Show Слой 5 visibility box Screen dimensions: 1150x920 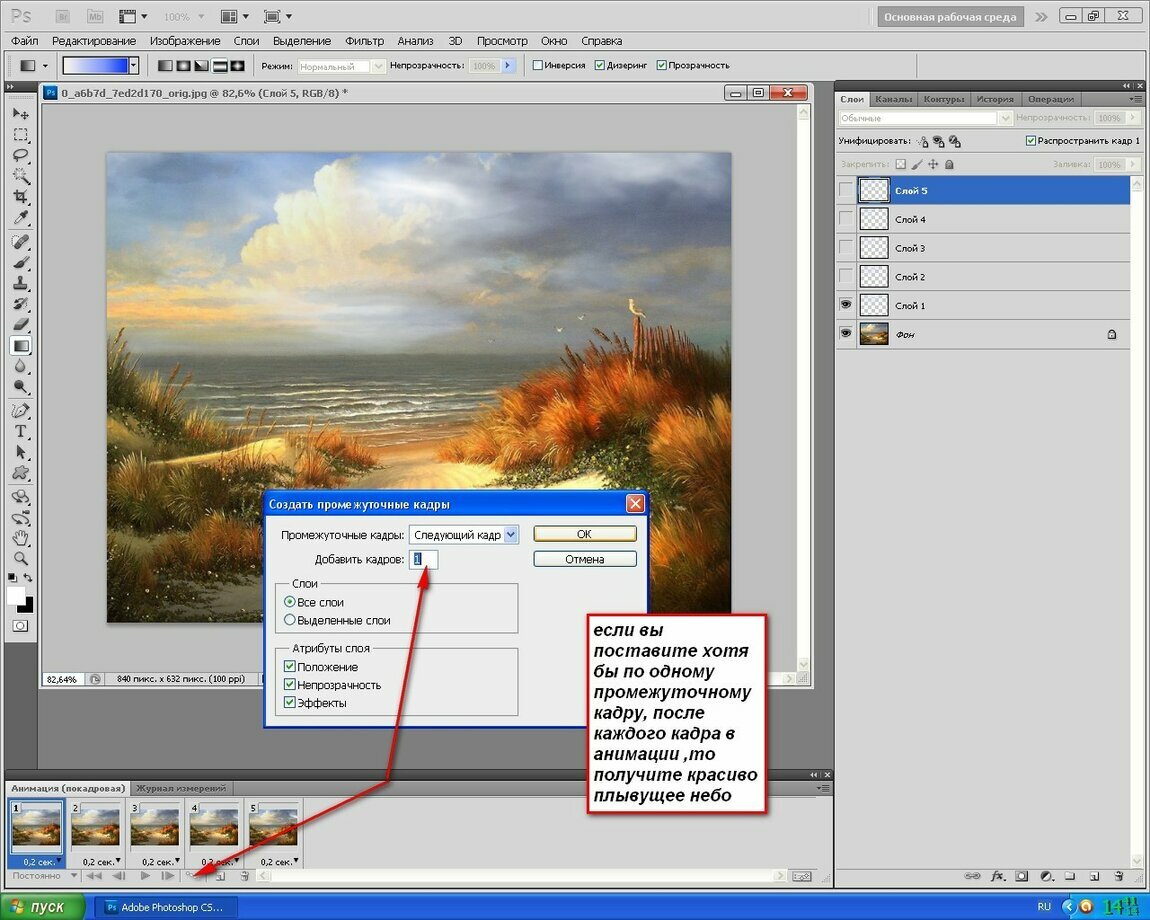[x=846, y=190]
